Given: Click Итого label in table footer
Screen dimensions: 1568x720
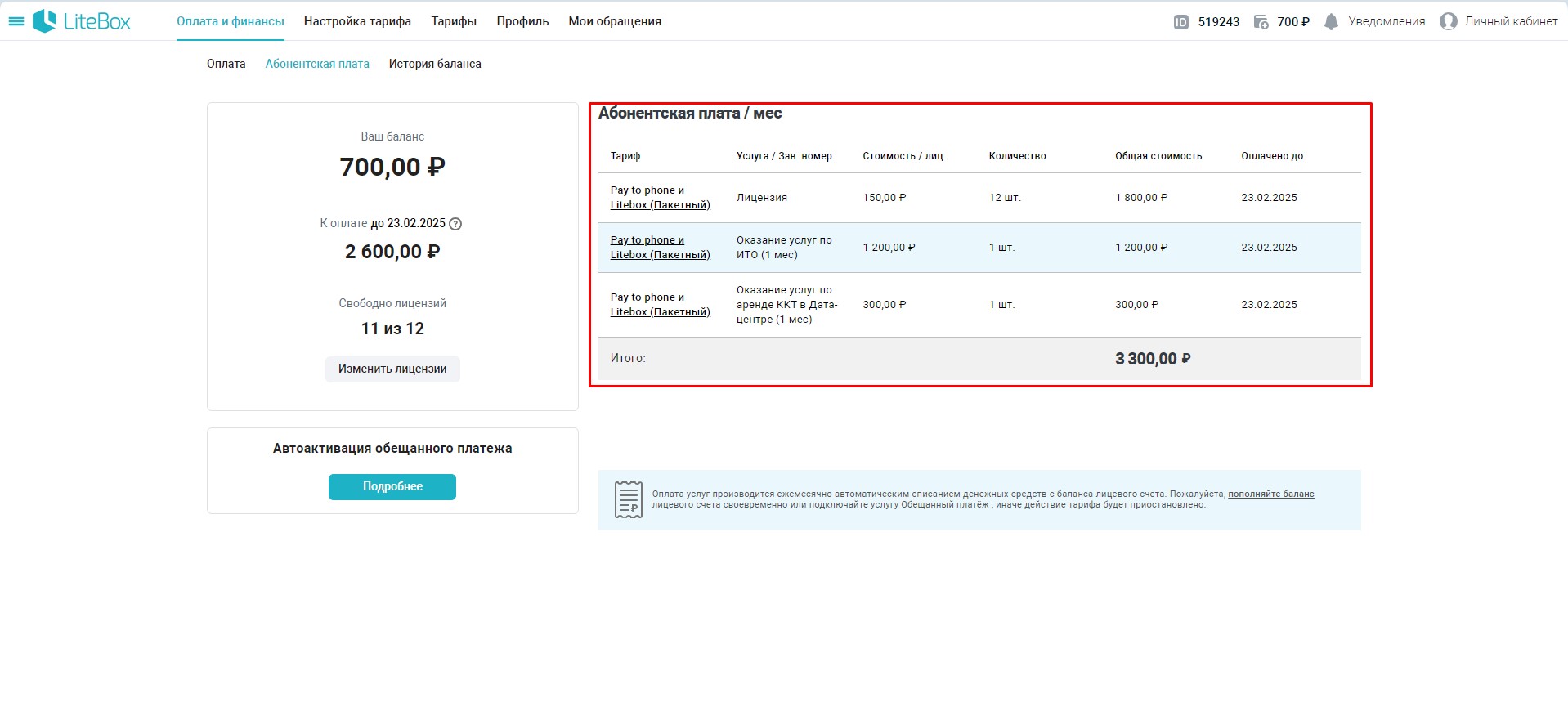Looking at the screenshot, I should click(628, 358).
